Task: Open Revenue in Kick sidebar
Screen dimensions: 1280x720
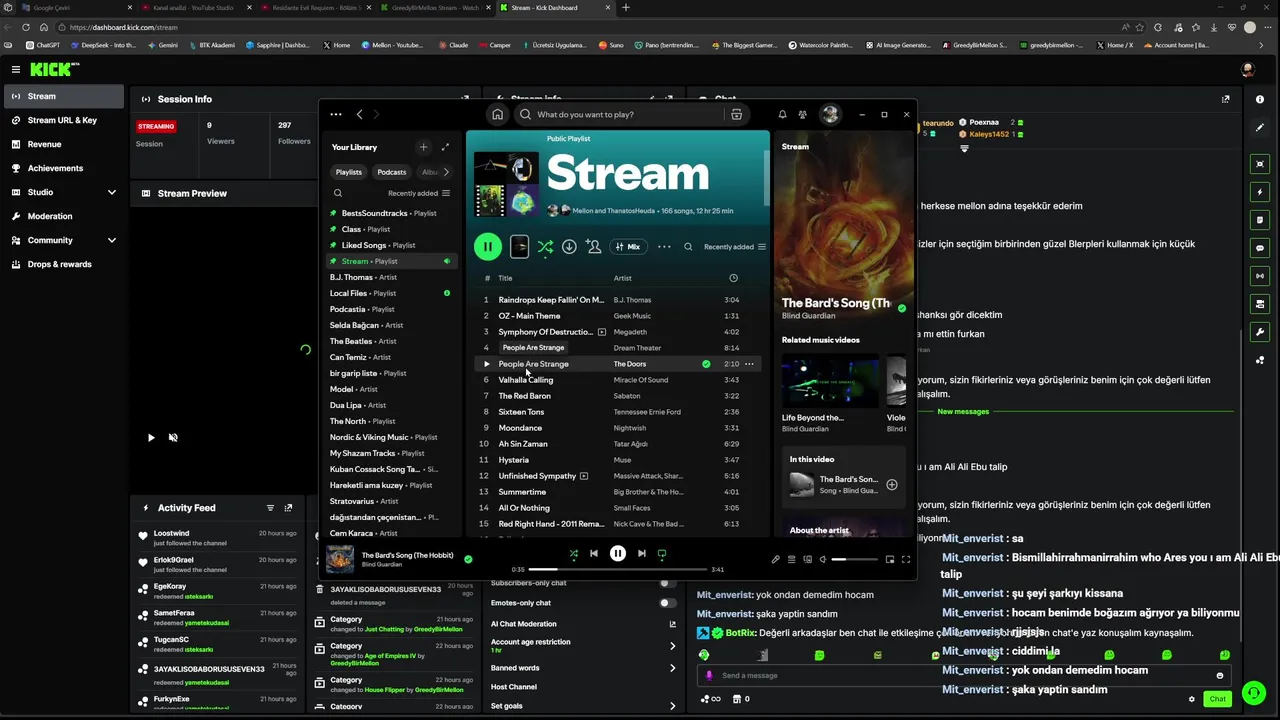Action: click(62, 144)
